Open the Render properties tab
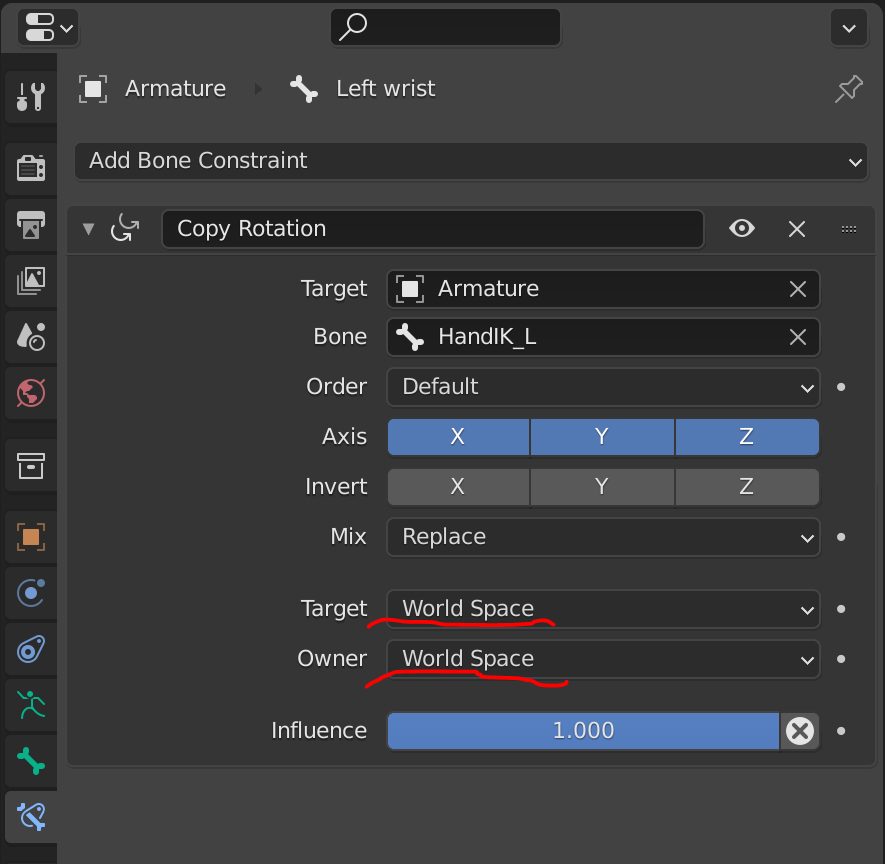This screenshot has width=885, height=864. [x=30, y=168]
